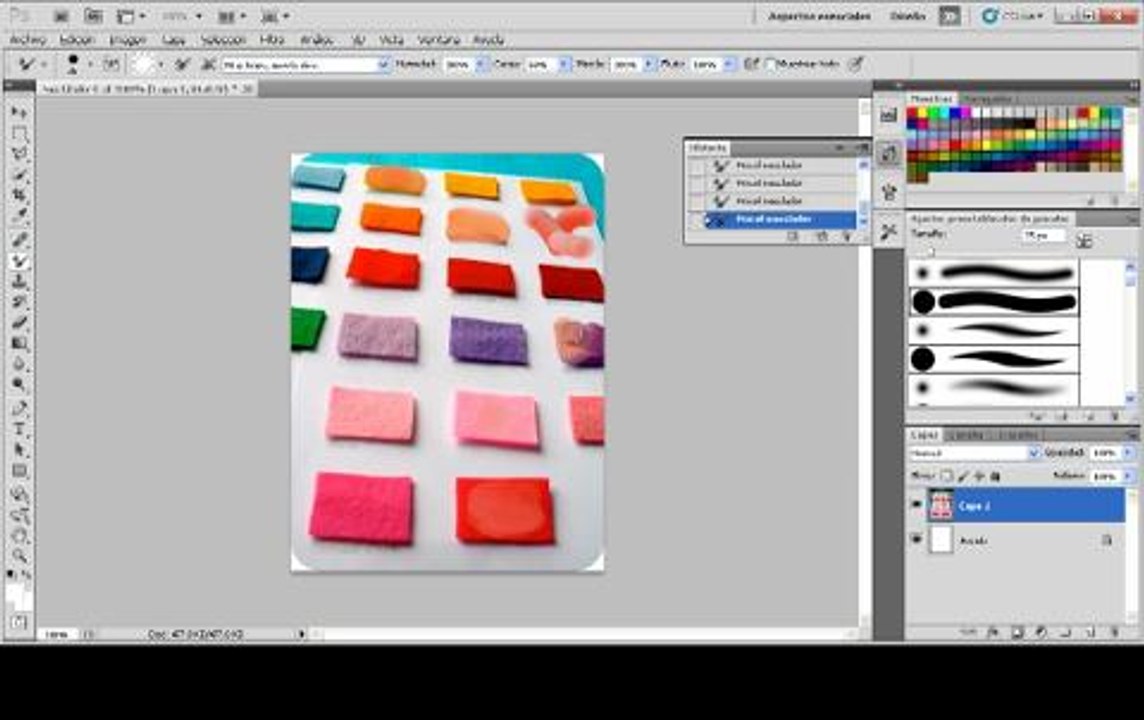The image size is (1144, 720).
Task: Select the Blur tool
Action: click(20, 364)
